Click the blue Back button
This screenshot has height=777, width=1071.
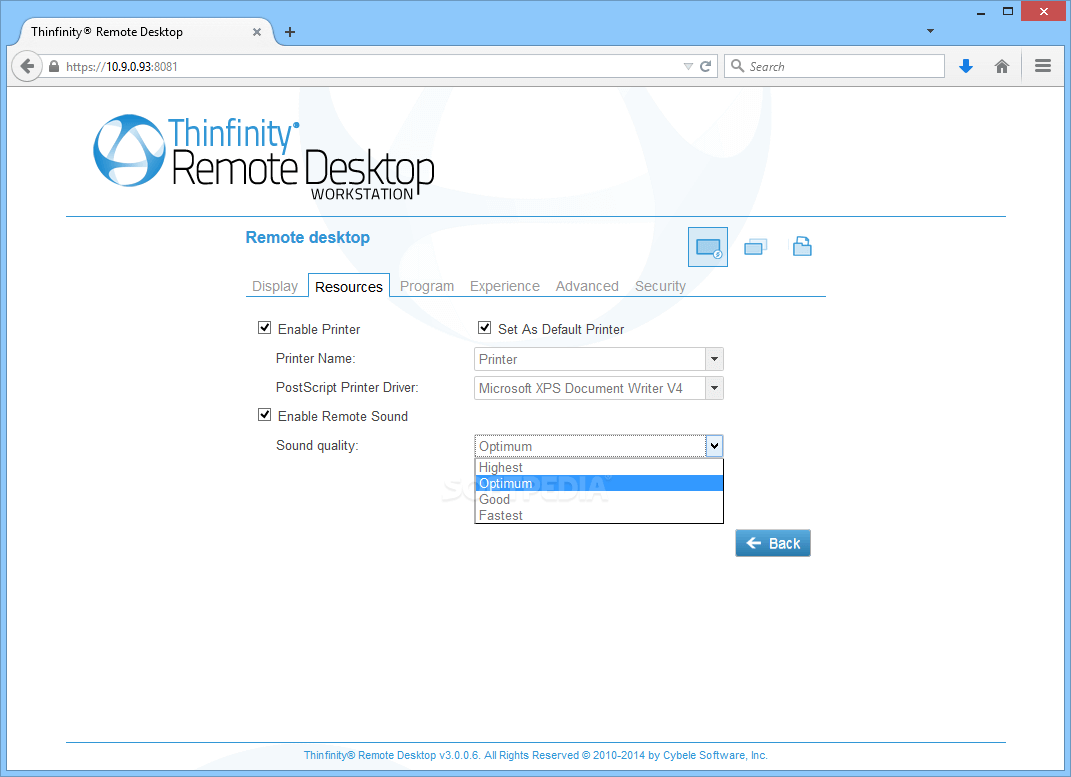point(773,543)
